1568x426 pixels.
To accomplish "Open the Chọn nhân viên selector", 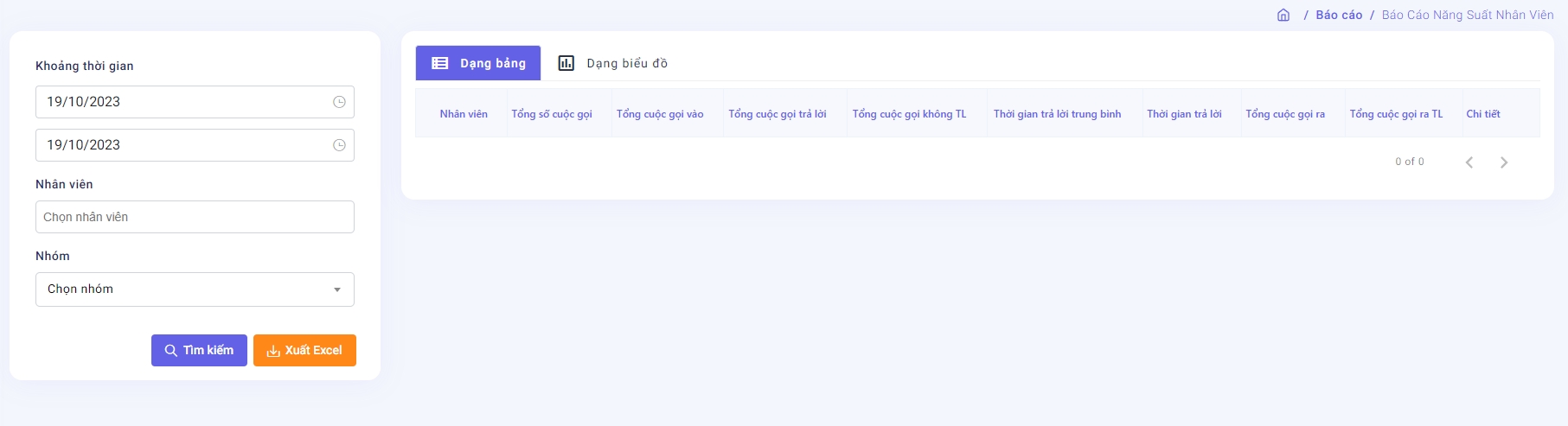I will click(x=195, y=217).
